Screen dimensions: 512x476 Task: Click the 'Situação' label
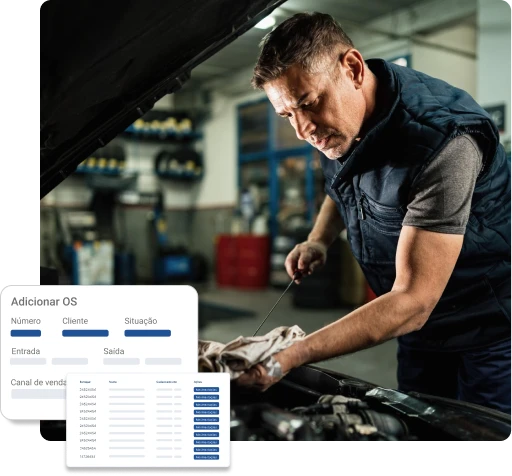pyautogui.click(x=141, y=321)
